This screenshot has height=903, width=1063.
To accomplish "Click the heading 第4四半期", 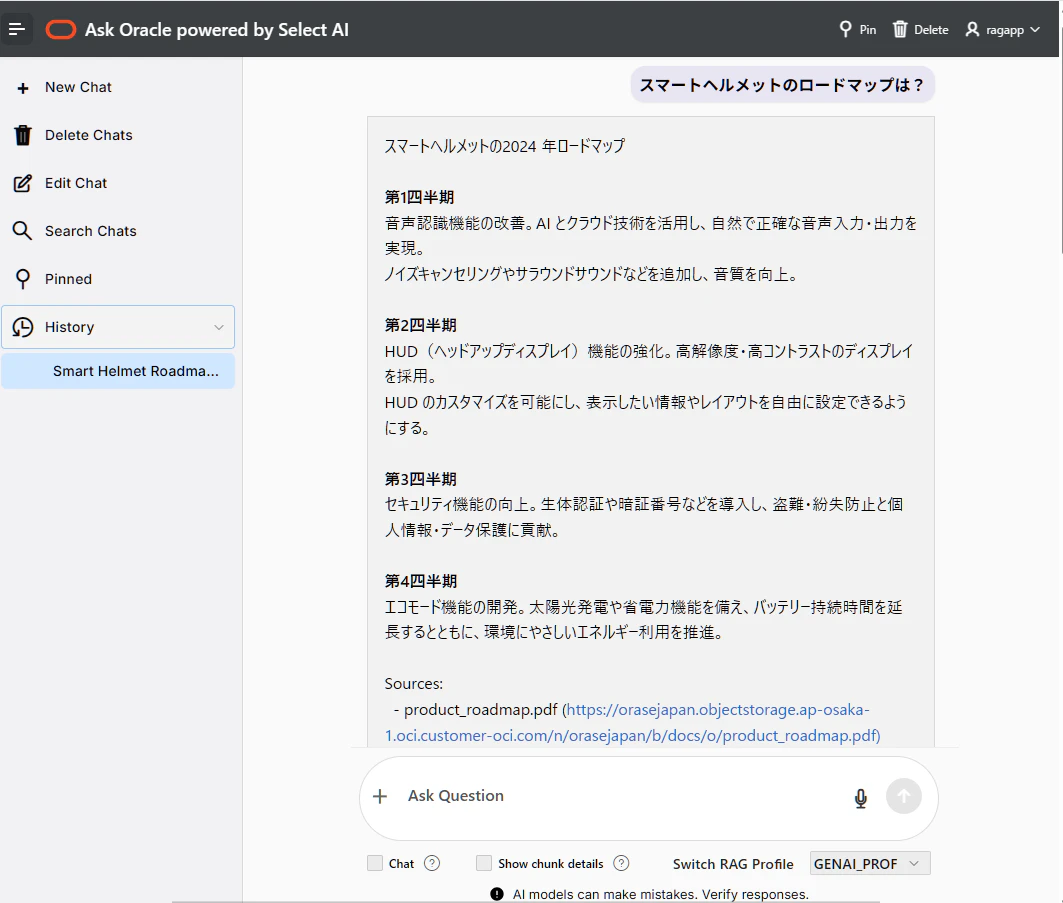I will [x=420, y=581].
